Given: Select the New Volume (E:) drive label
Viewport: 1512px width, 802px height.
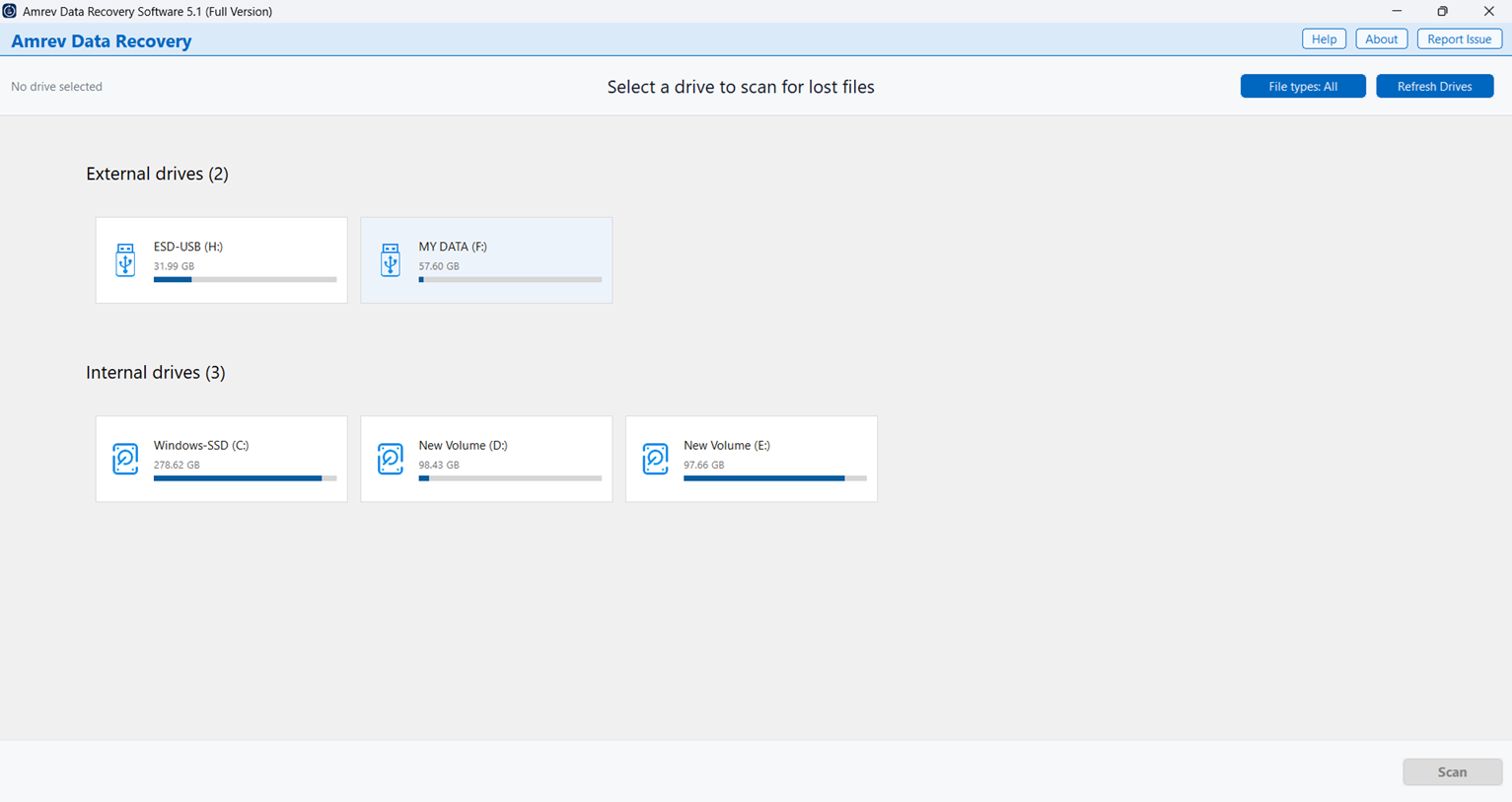Looking at the screenshot, I should pyautogui.click(x=727, y=445).
